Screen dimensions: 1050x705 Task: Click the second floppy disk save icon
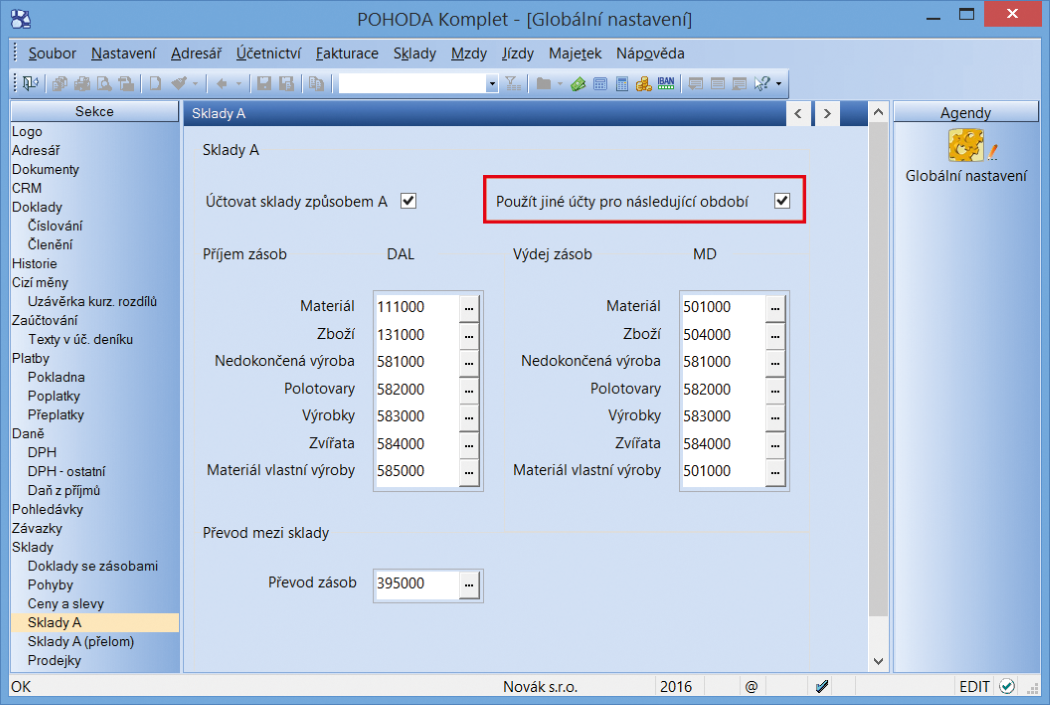(x=287, y=84)
